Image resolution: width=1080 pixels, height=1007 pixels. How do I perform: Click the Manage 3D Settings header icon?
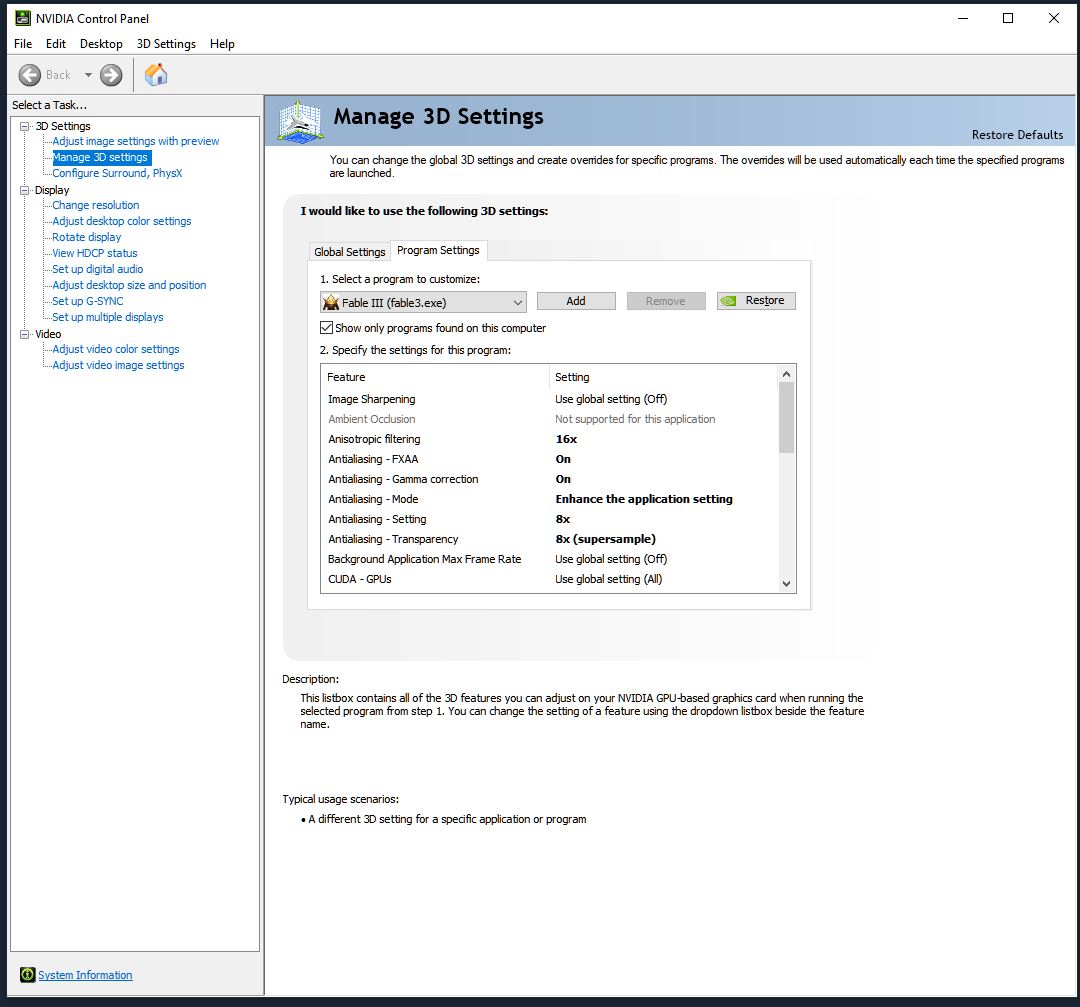[300, 122]
